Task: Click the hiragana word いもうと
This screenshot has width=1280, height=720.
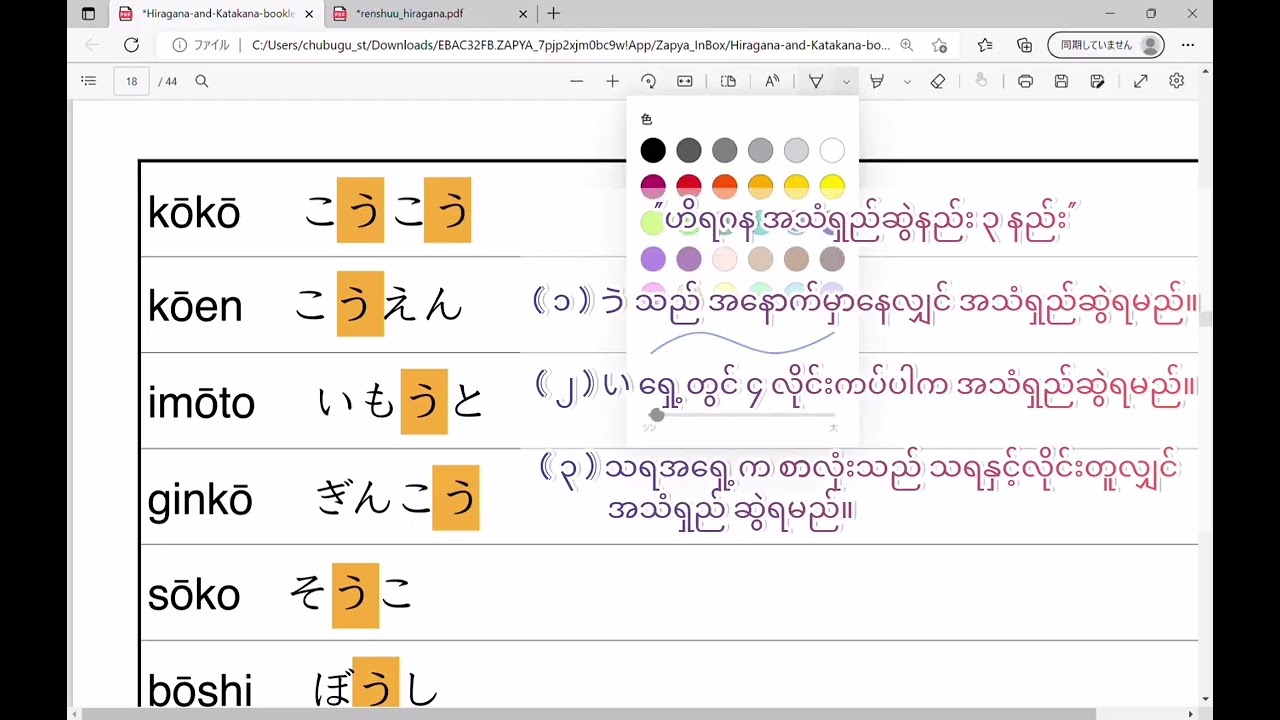Action: [x=401, y=401]
